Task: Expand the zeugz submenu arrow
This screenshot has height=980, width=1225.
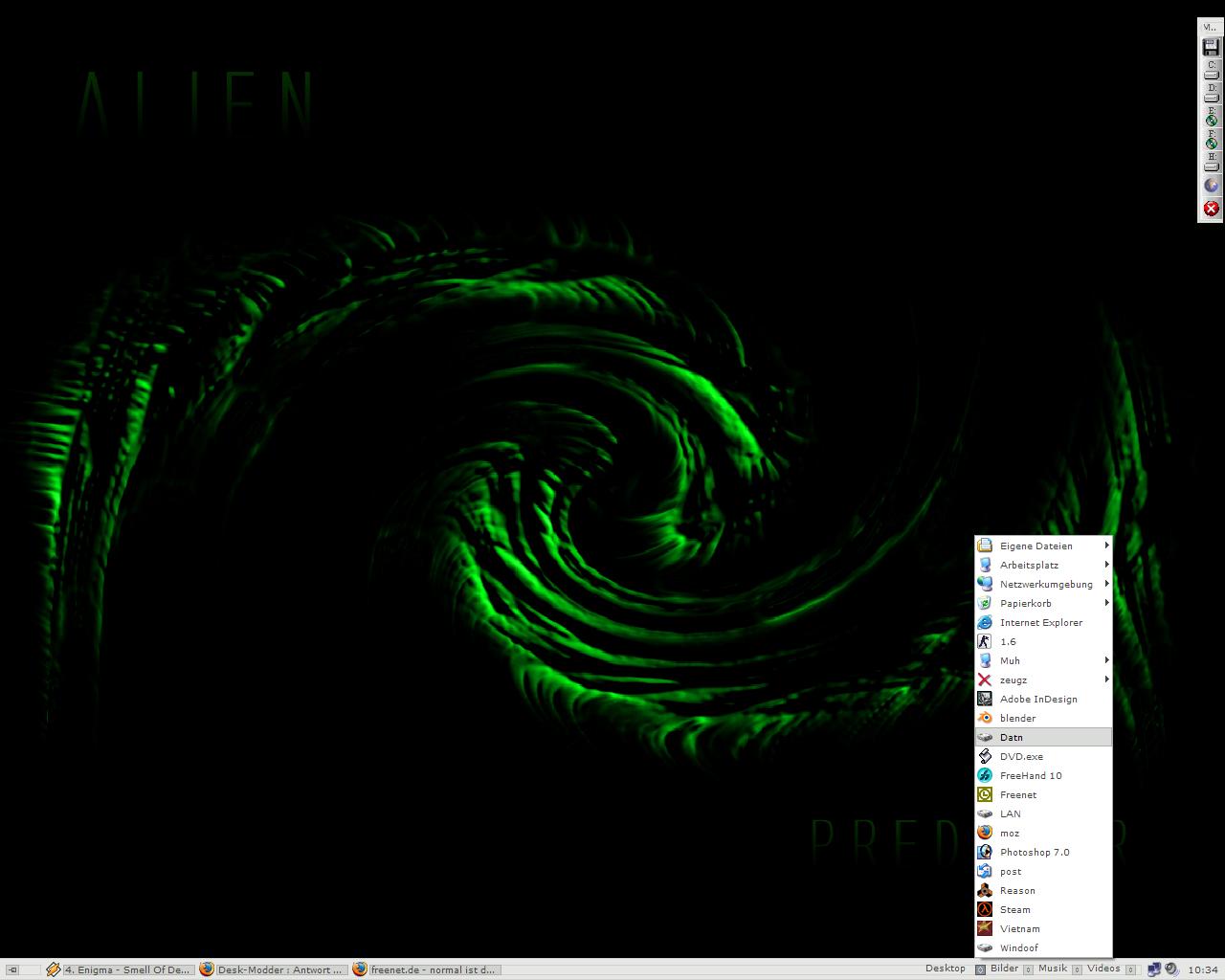Action: (1106, 679)
